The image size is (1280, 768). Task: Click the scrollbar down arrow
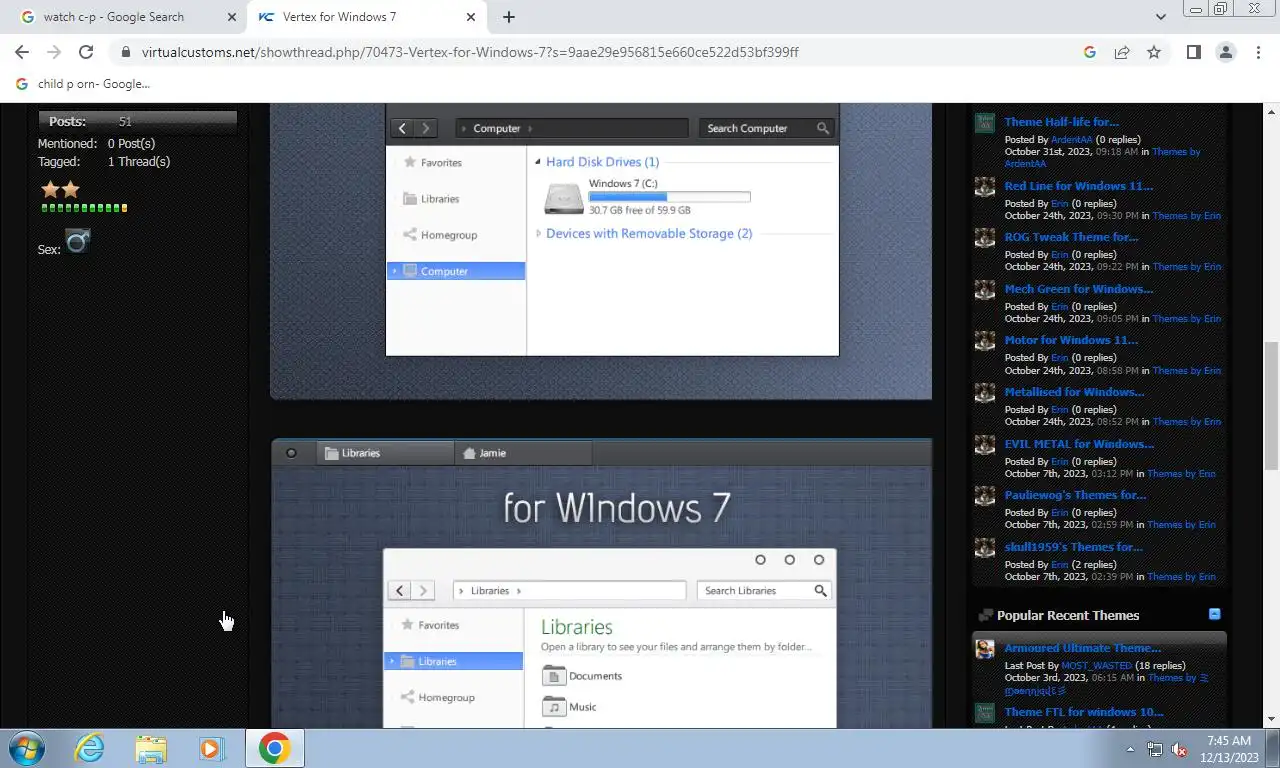click(x=1272, y=719)
